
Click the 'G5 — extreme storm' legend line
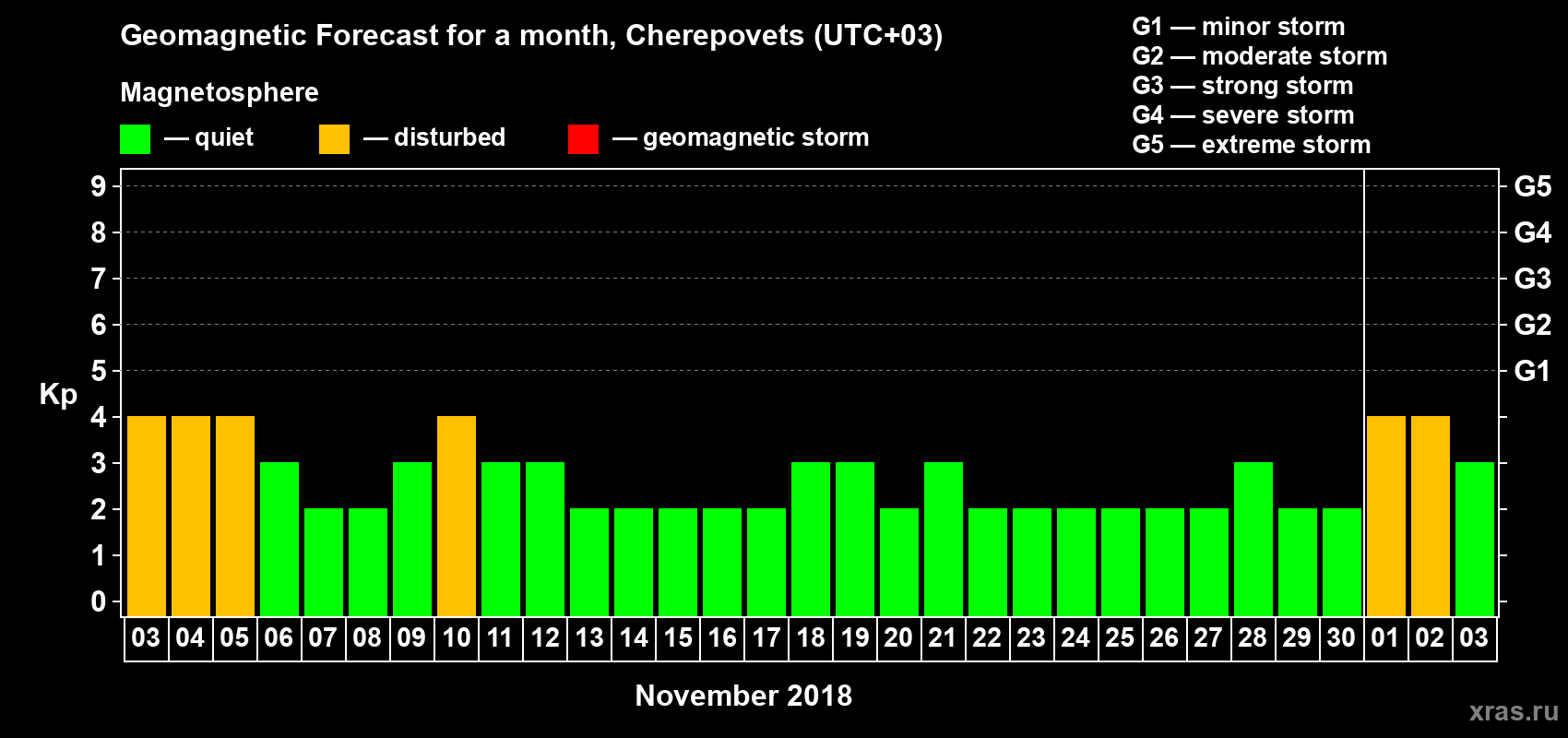(x=1251, y=145)
